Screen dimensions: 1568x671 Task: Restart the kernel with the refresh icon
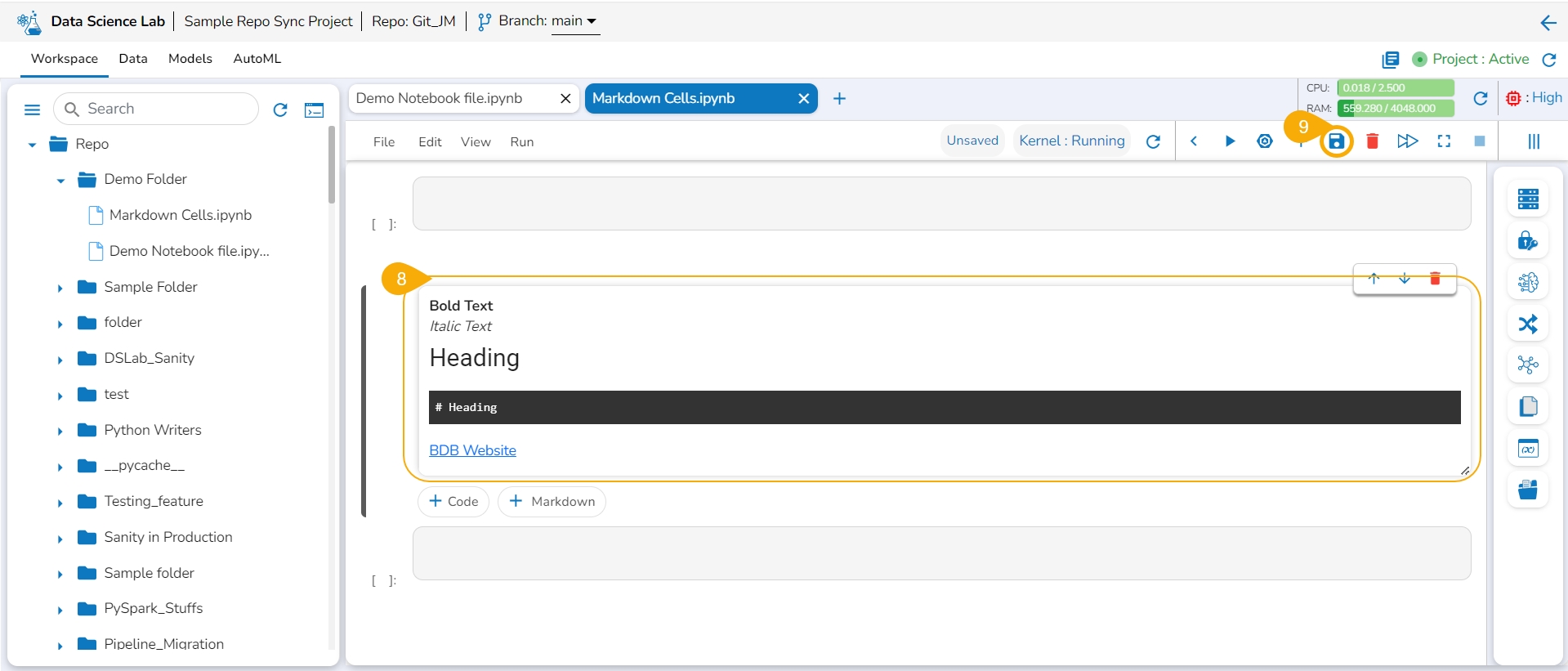(1154, 141)
